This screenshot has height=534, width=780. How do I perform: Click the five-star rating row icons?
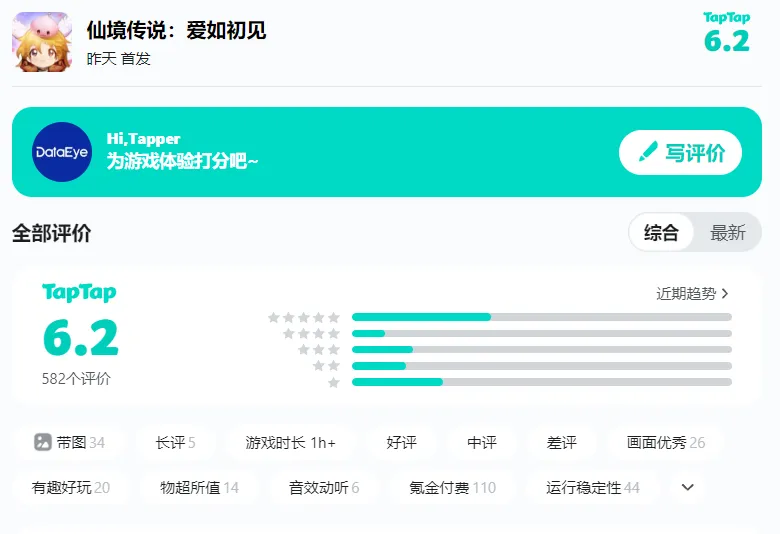[304, 317]
